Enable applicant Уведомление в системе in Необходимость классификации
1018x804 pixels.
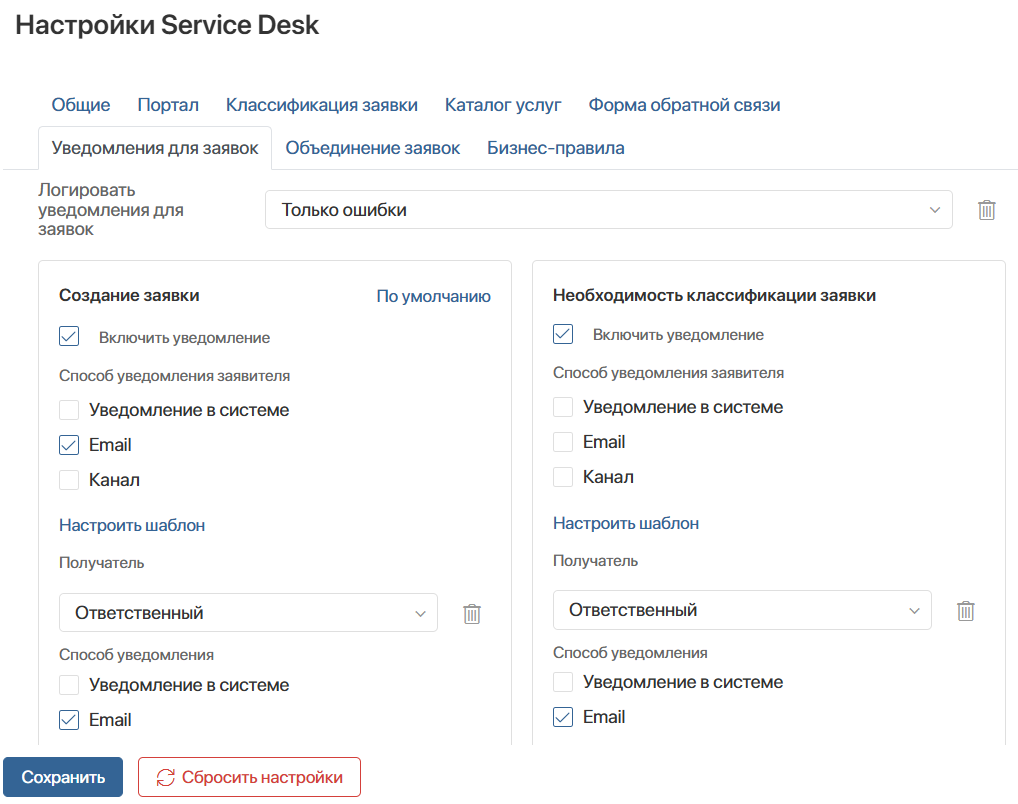tap(563, 407)
